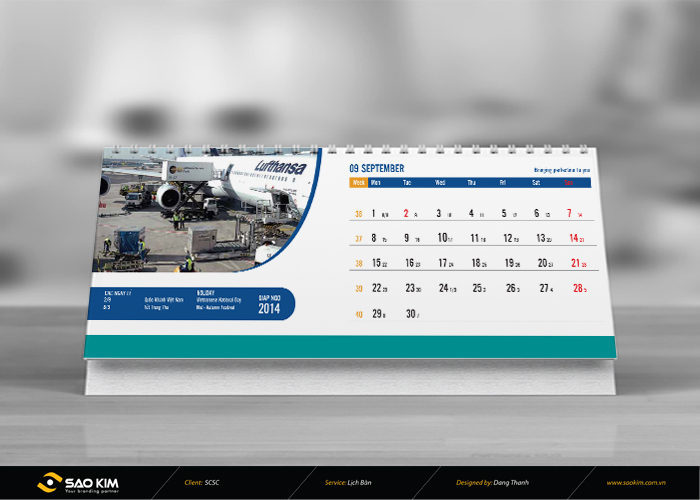Select the Sat column header
The image size is (700, 500).
[536, 183]
